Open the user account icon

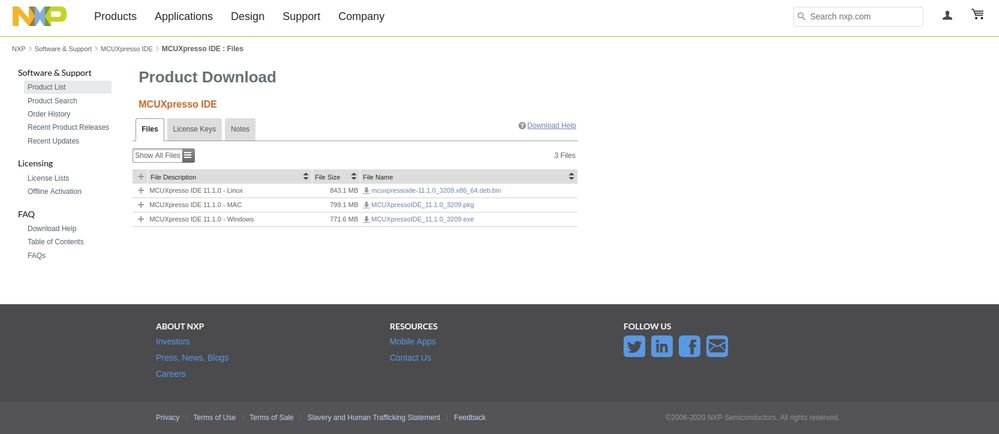pyautogui.click(x=947, y=15)
